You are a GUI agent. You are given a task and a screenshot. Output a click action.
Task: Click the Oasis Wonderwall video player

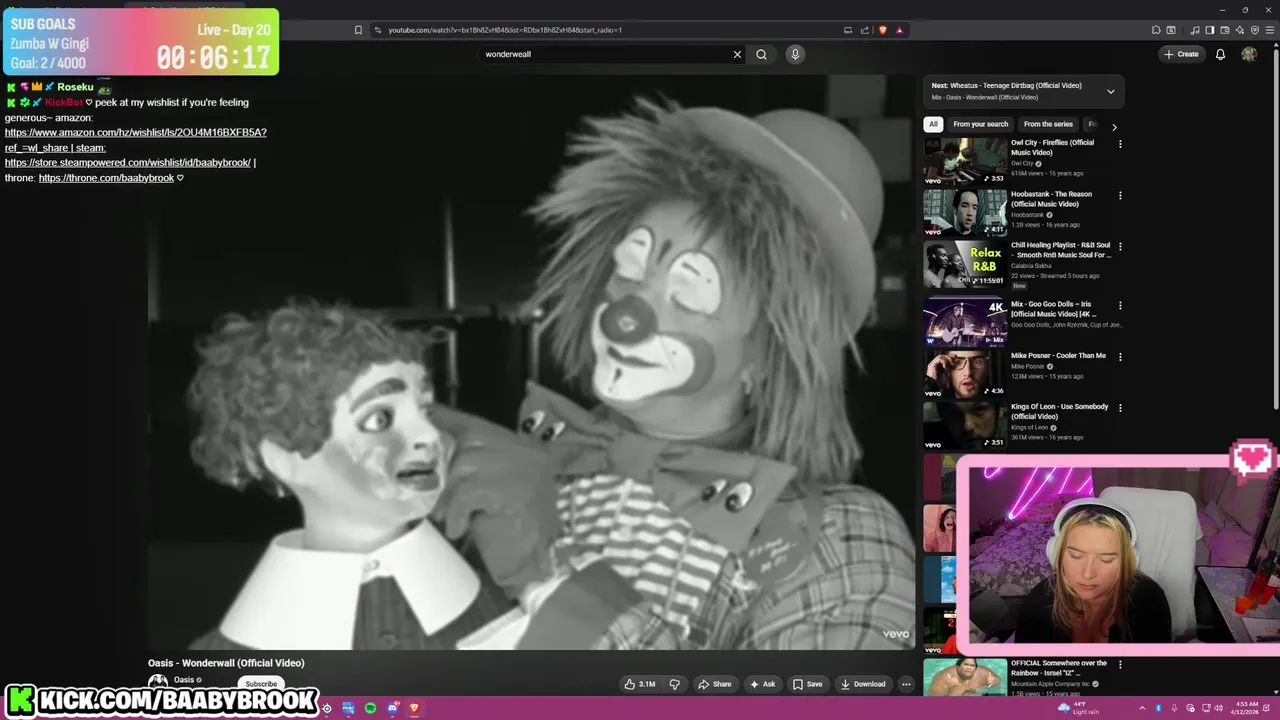(x=531, y=362)
